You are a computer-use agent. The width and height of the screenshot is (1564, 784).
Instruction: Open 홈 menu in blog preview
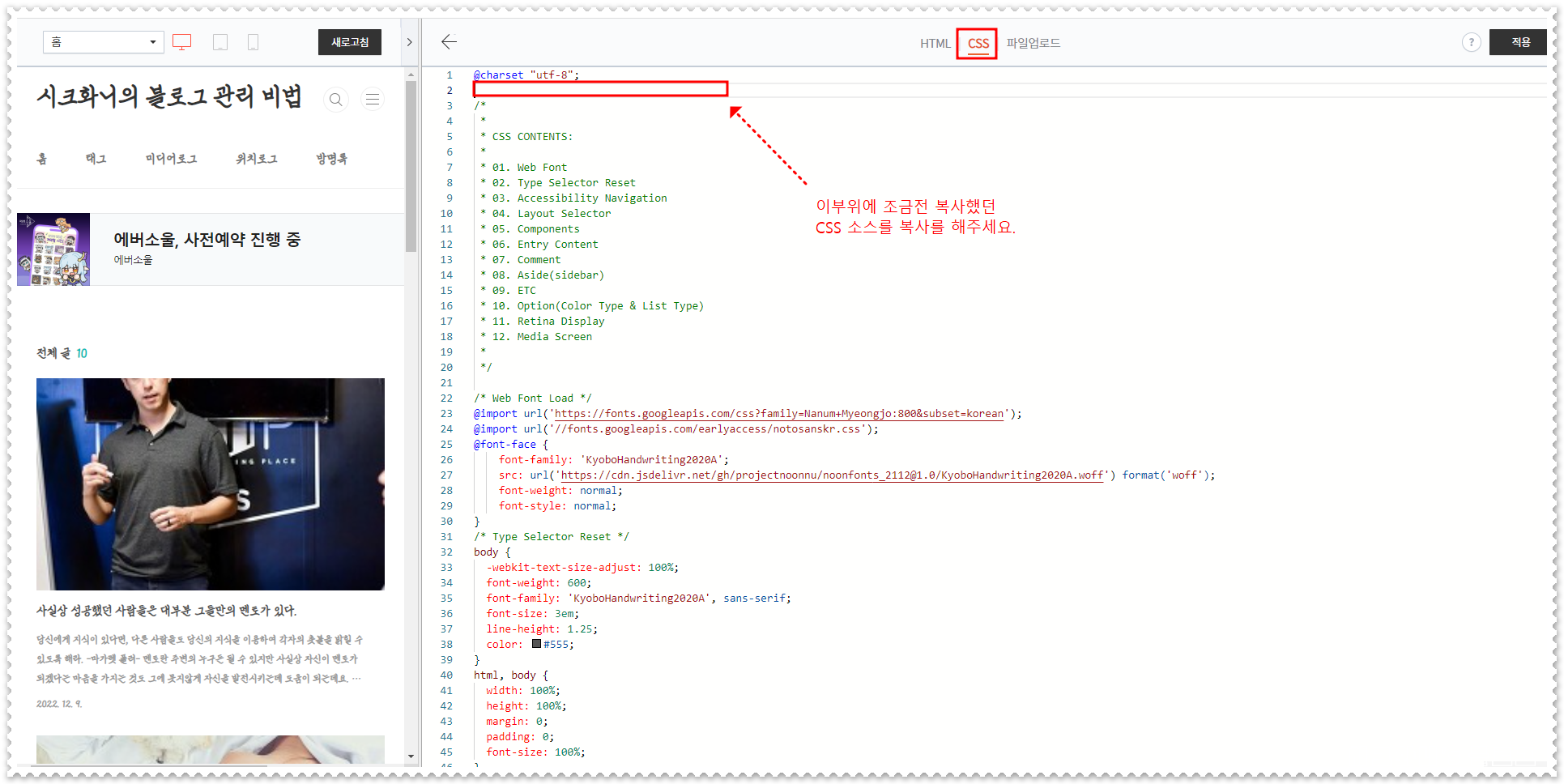pyautogui.click(x=42, y=159)
